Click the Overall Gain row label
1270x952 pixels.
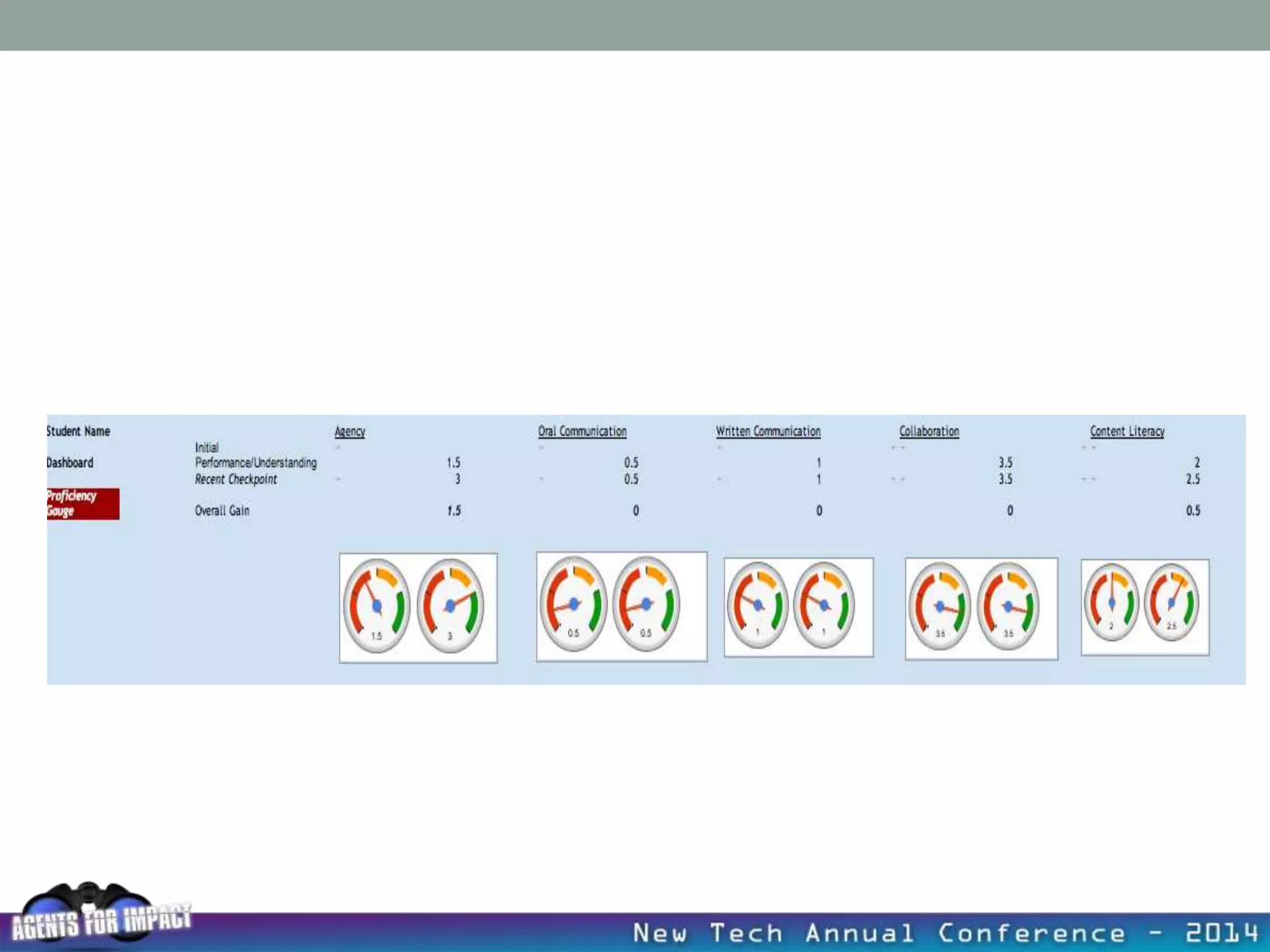[x=222, y=511]
